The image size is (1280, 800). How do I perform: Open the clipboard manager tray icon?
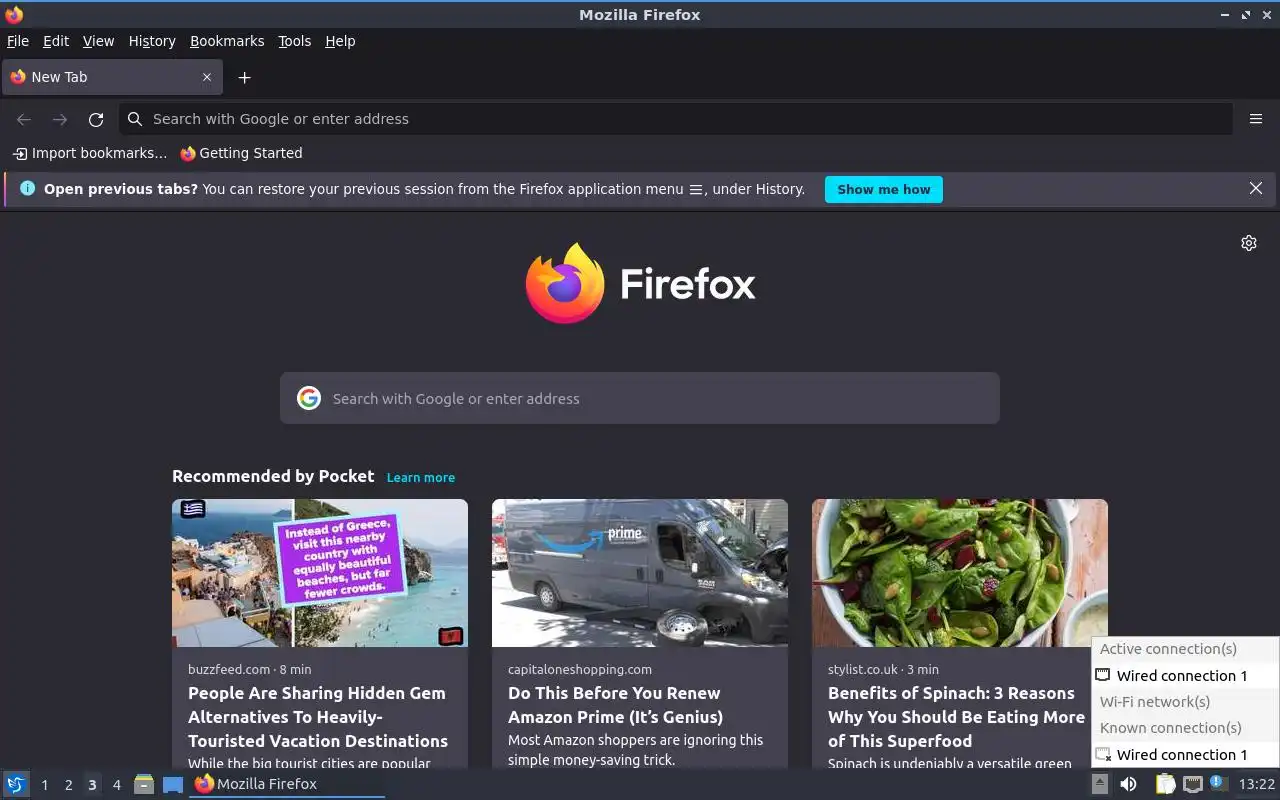tap(1165, 784)
